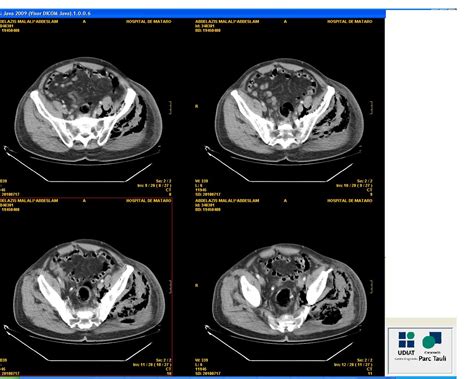Click 'HOSPITAL DE MATARO' text in bottom-right pane
The width and height of the screenshot is (474, 379).
pos(349,201)
